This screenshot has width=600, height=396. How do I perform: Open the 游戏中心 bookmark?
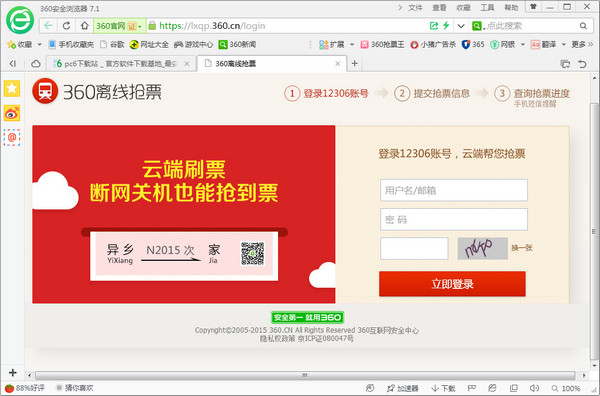tap(193, 44)
